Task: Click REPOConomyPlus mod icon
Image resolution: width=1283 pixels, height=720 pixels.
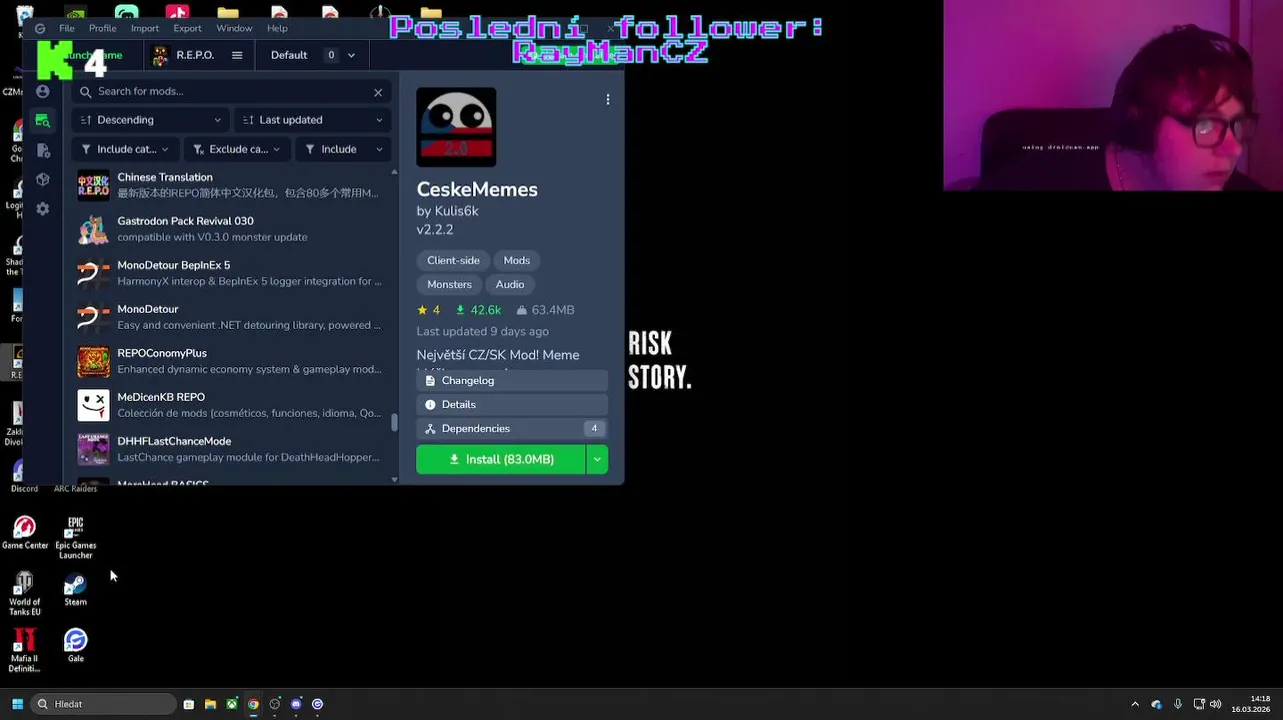Action: point(93,361)
